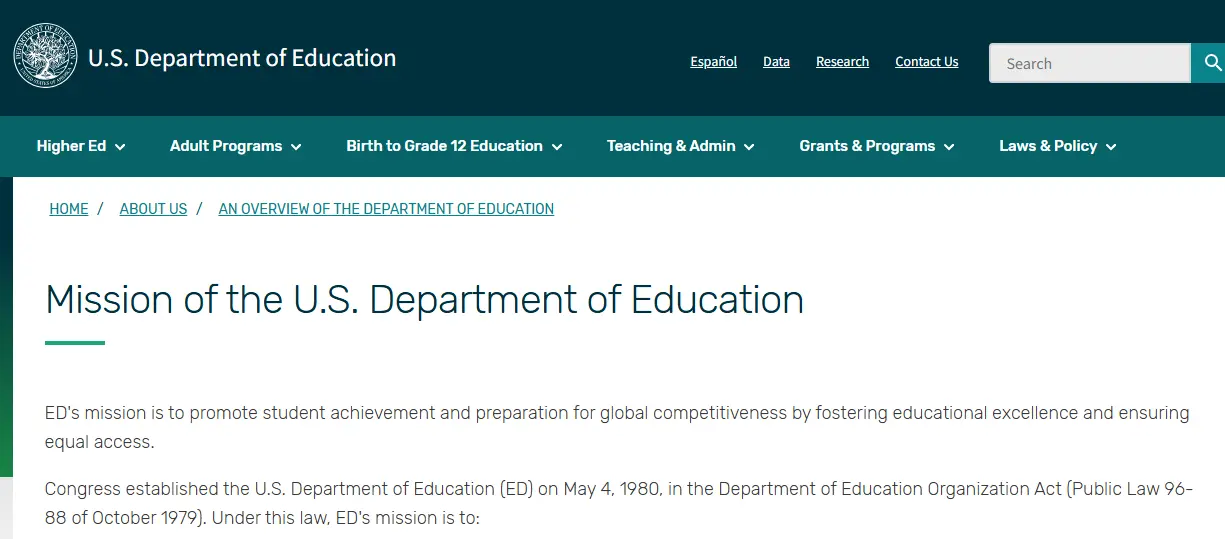Screen dimensions: 1225x539
Task: Open the Data link in the header
Action: (x=776, y=62)
